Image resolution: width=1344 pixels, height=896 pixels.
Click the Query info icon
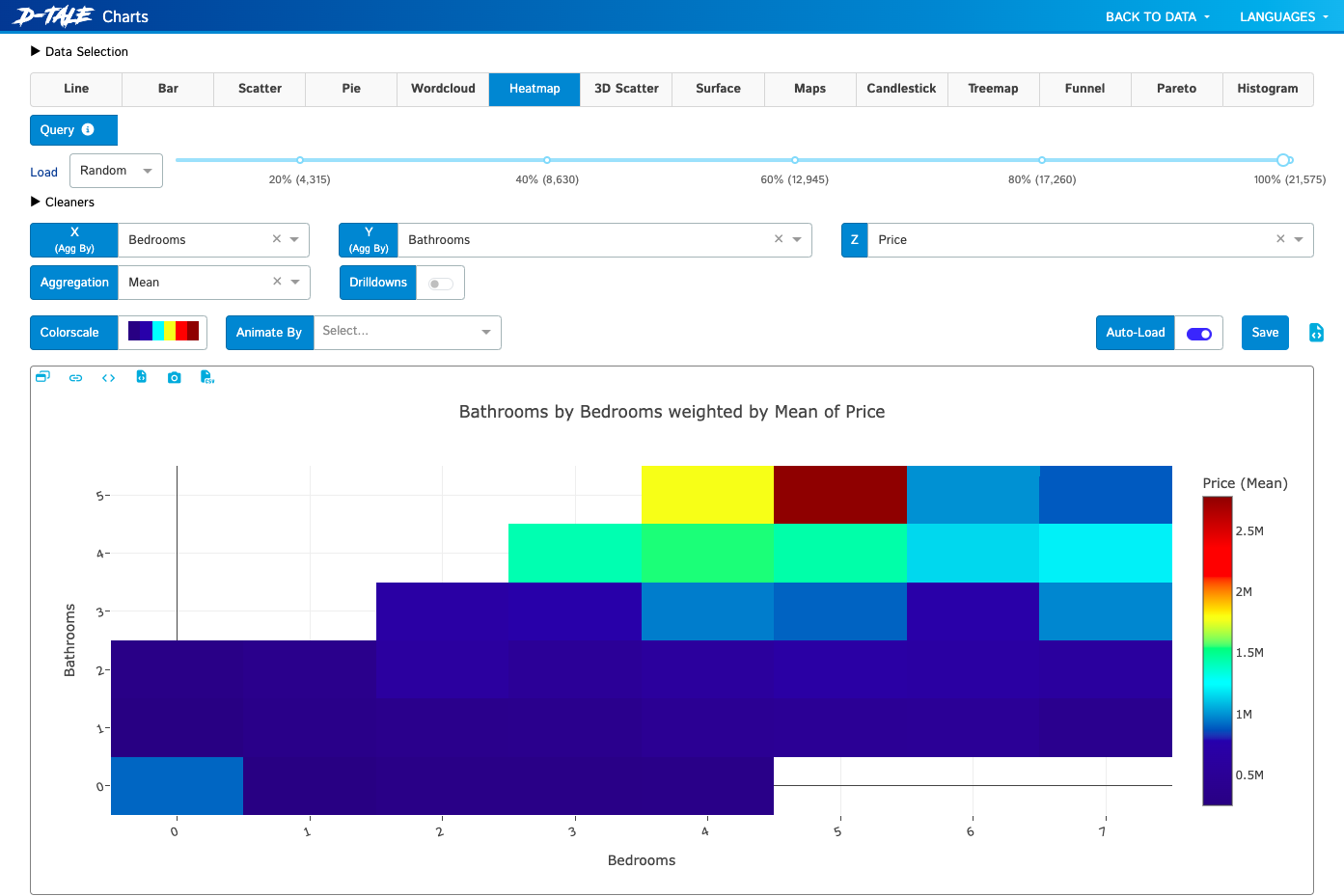click(88, 129)
